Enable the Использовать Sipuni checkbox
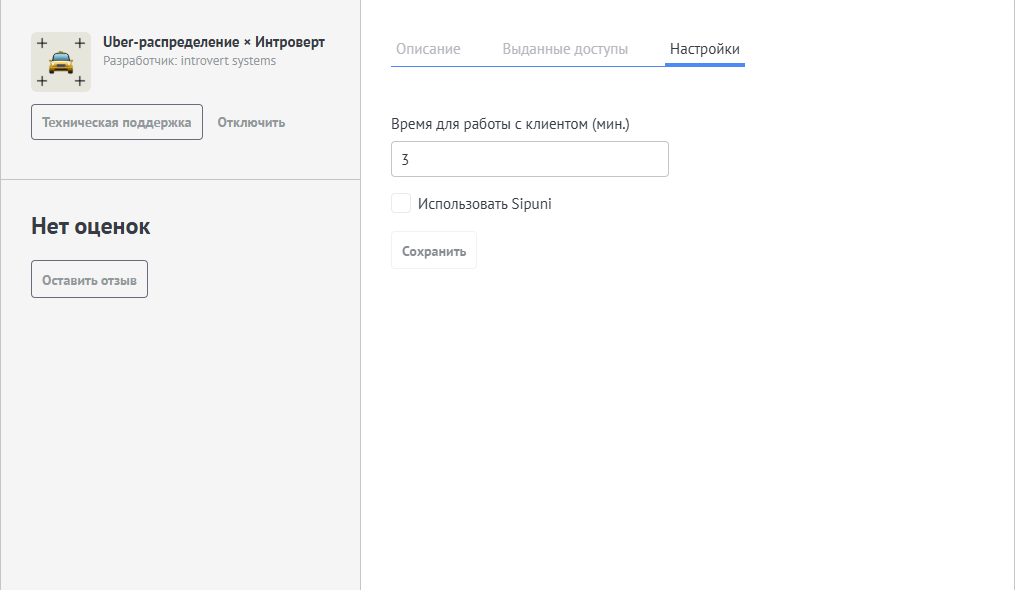 pos(401,203)
